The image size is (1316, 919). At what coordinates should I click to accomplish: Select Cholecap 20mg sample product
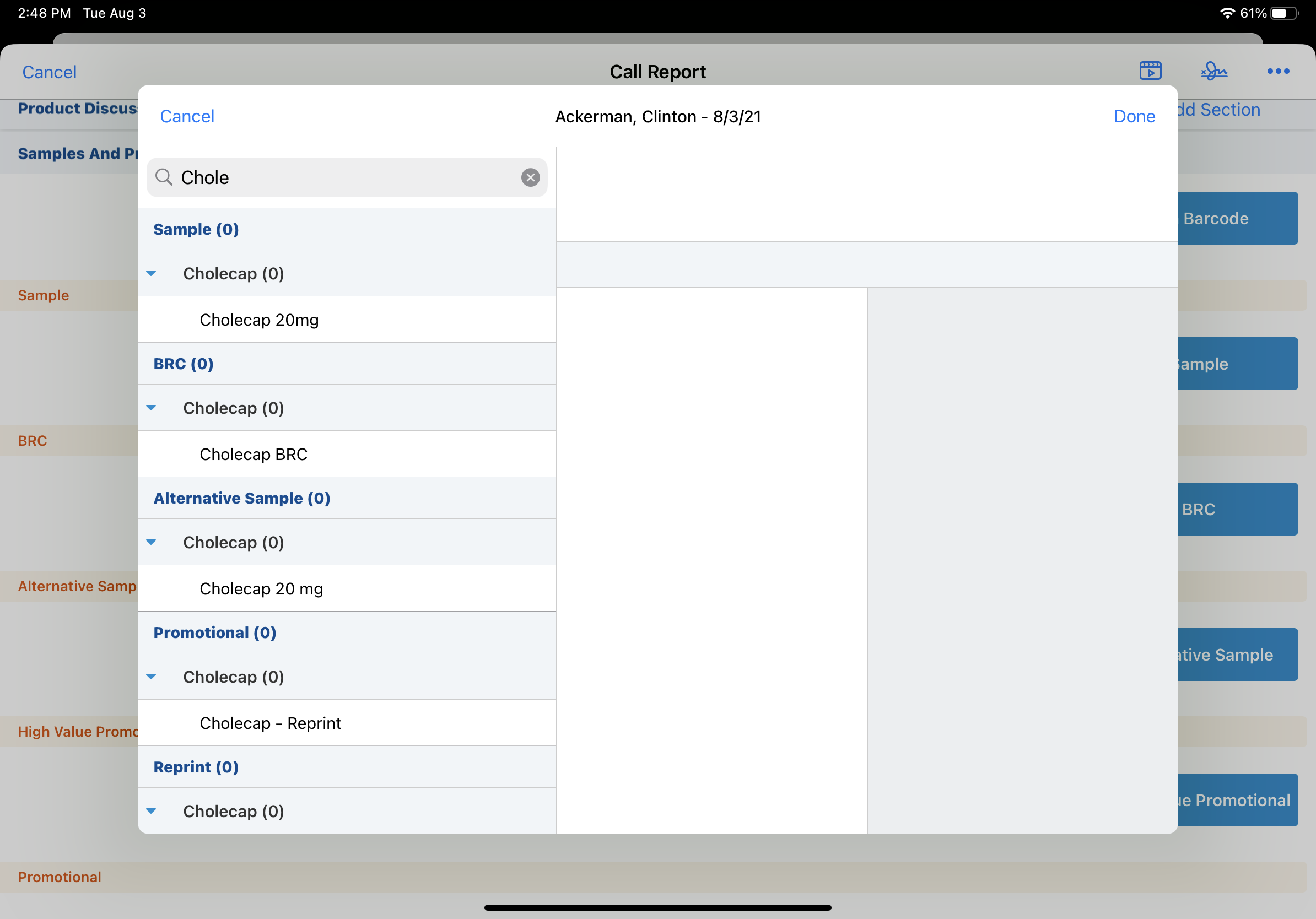point(259,320)
